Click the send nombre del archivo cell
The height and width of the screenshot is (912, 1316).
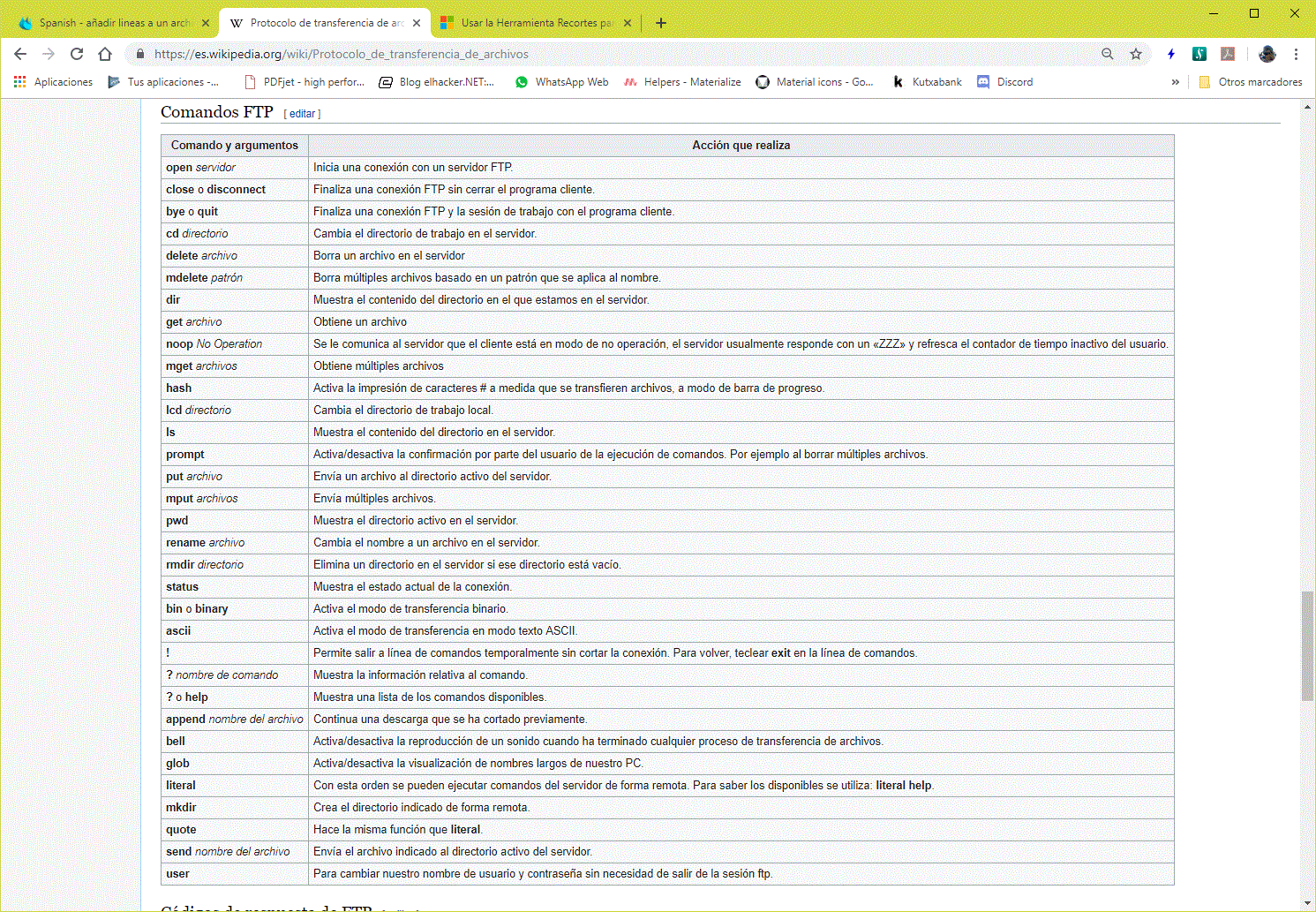click(235, 852)
